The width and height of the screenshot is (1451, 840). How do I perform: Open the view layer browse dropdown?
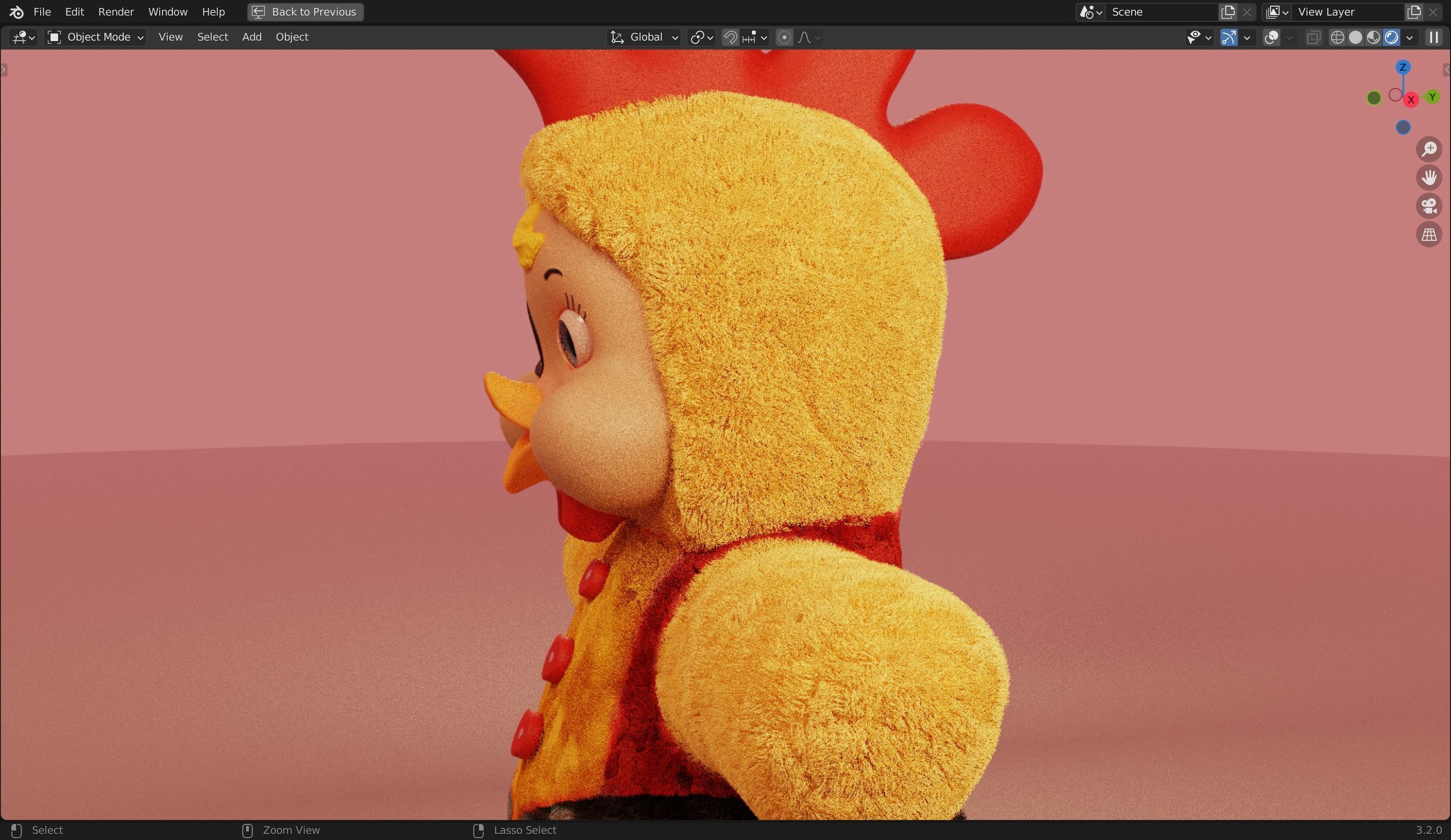click(1277, 12)
